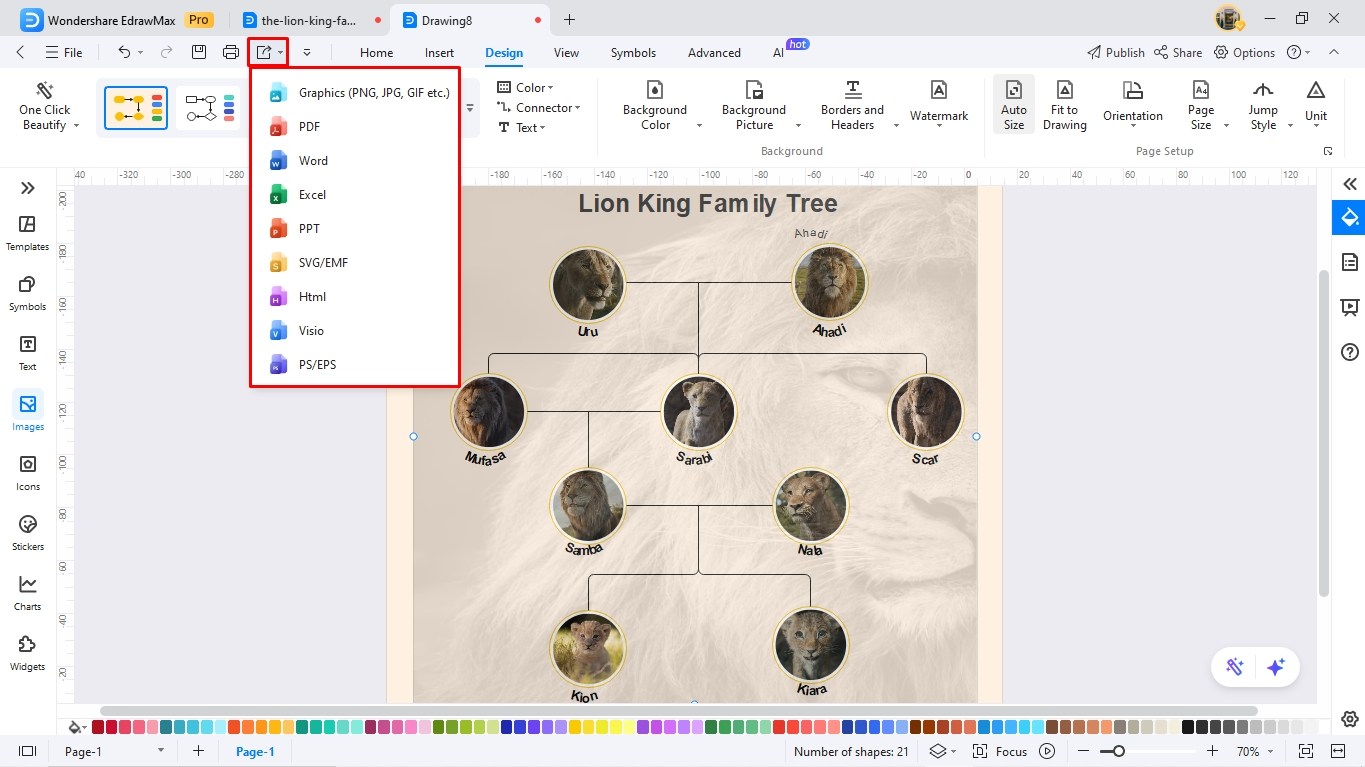1365x767 pixels.
Task: Open the Symbols sidebar panel
Action: coord(28,293)
